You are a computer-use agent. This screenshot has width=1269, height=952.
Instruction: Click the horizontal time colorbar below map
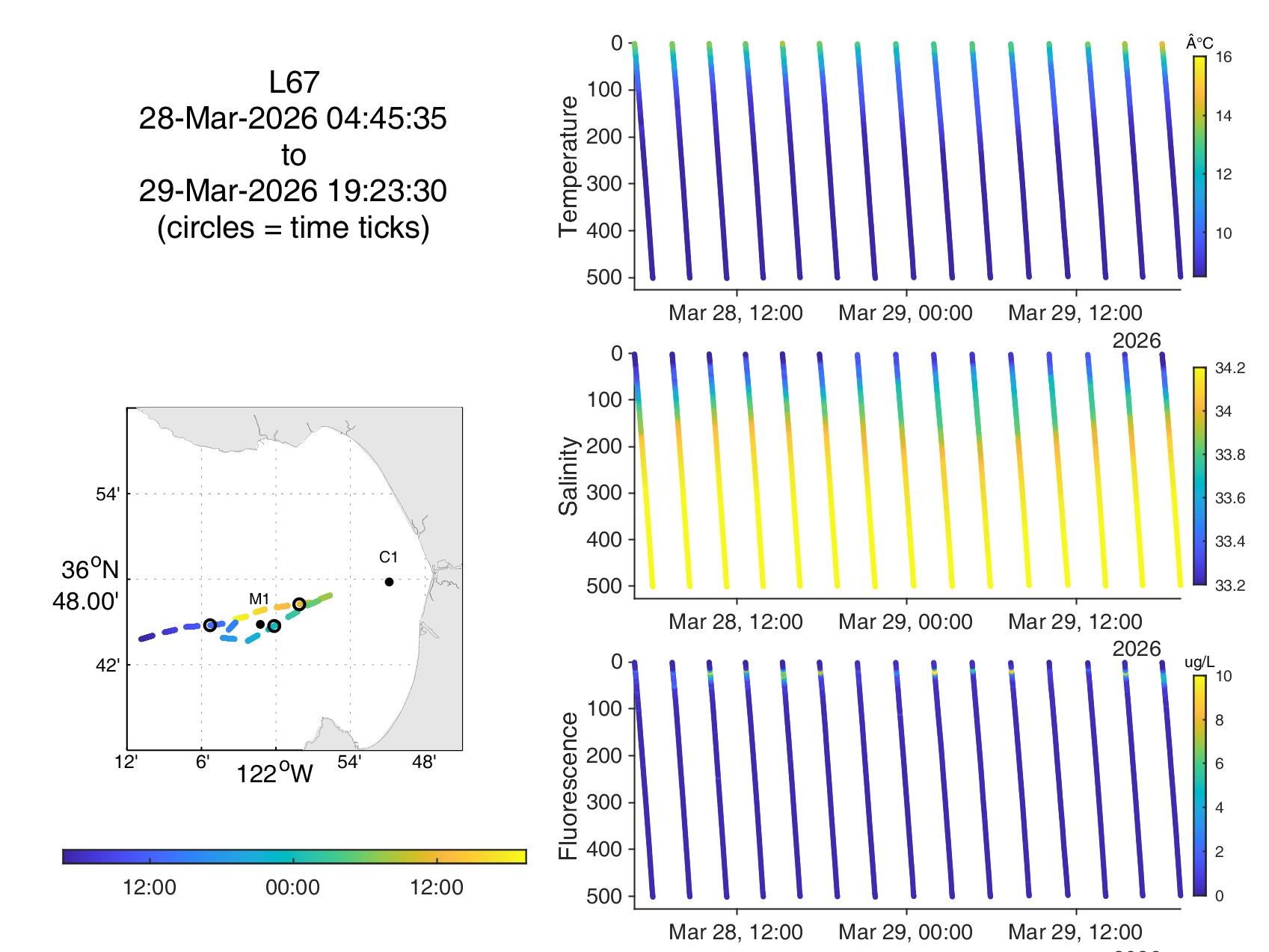(295, 856)
